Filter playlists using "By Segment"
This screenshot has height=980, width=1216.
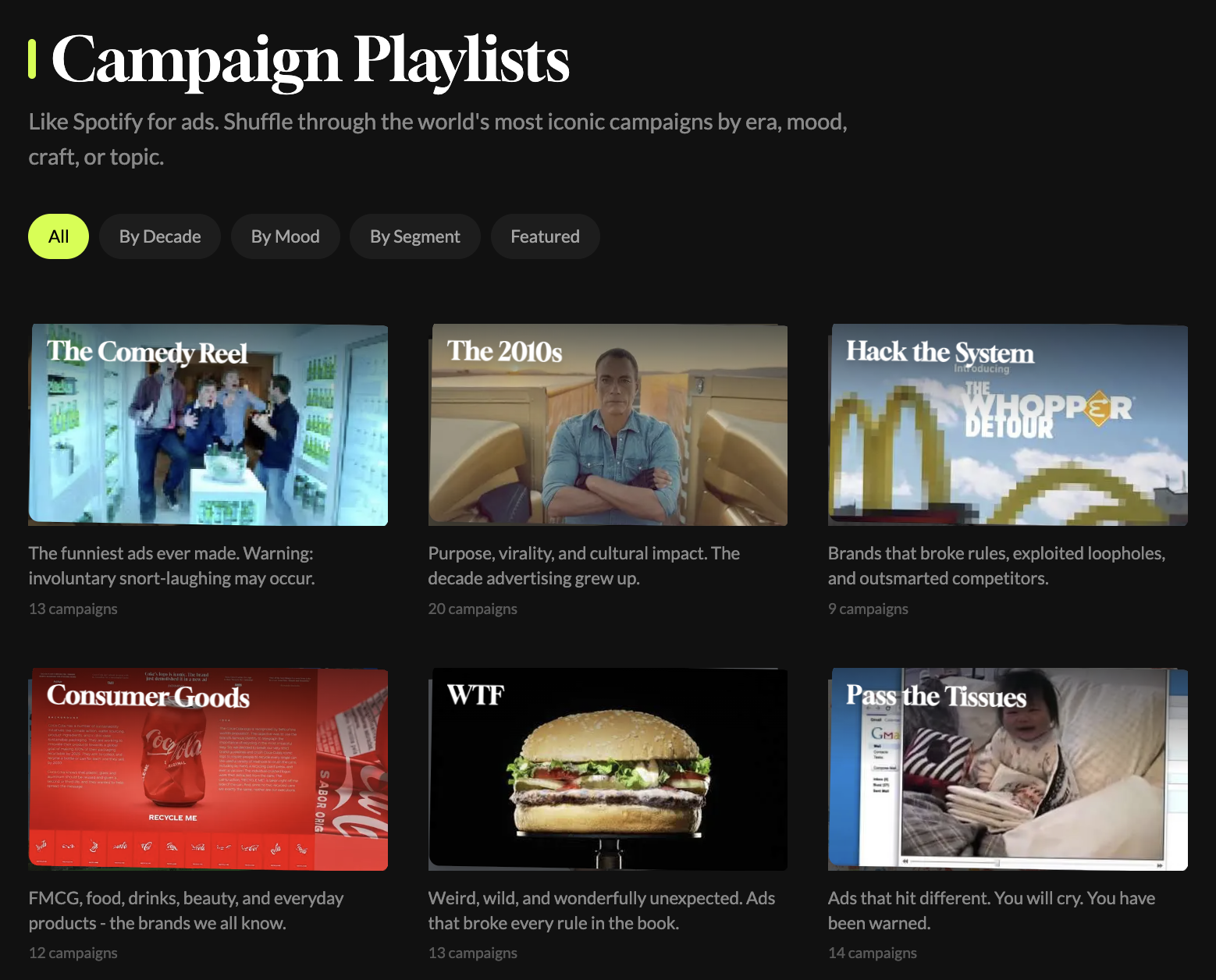pos(414,236)
